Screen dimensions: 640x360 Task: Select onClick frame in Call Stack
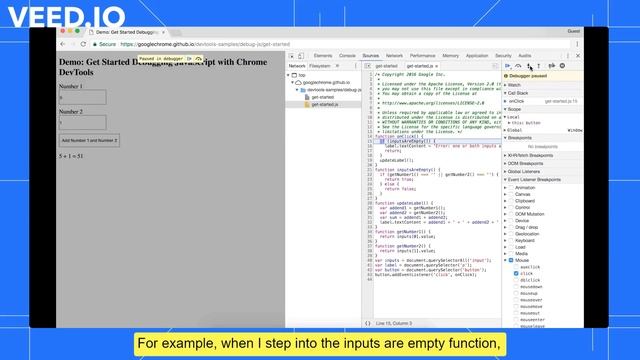(x=542, y=101)
